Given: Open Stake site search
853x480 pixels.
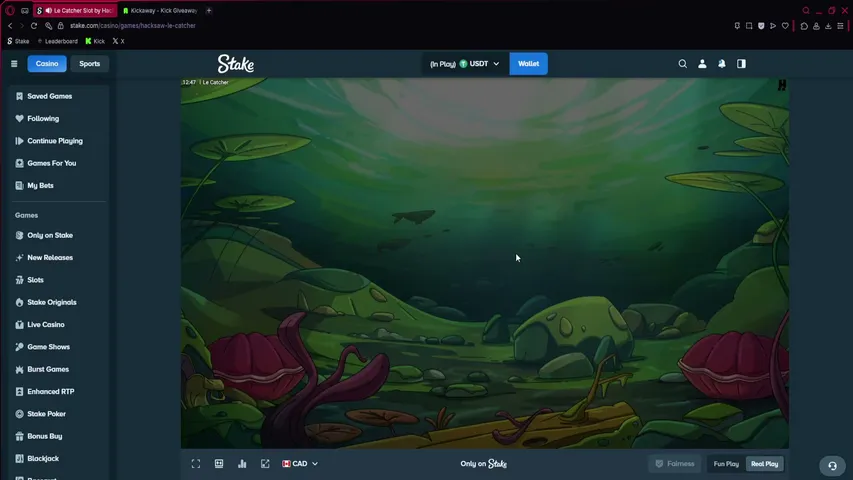Looking at the screenshot, I should point(682,64).
